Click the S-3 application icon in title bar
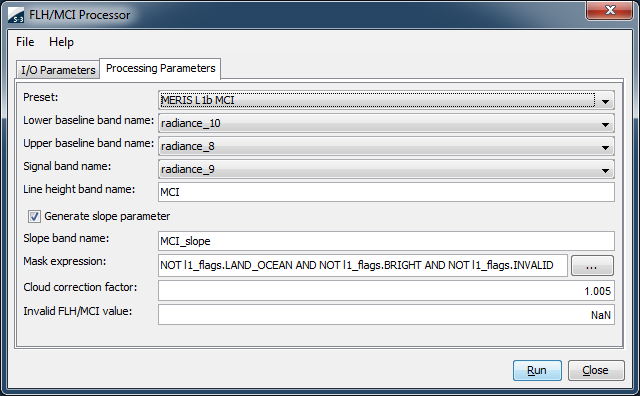This screenshot has width=640, height=396. coord(16,15)
